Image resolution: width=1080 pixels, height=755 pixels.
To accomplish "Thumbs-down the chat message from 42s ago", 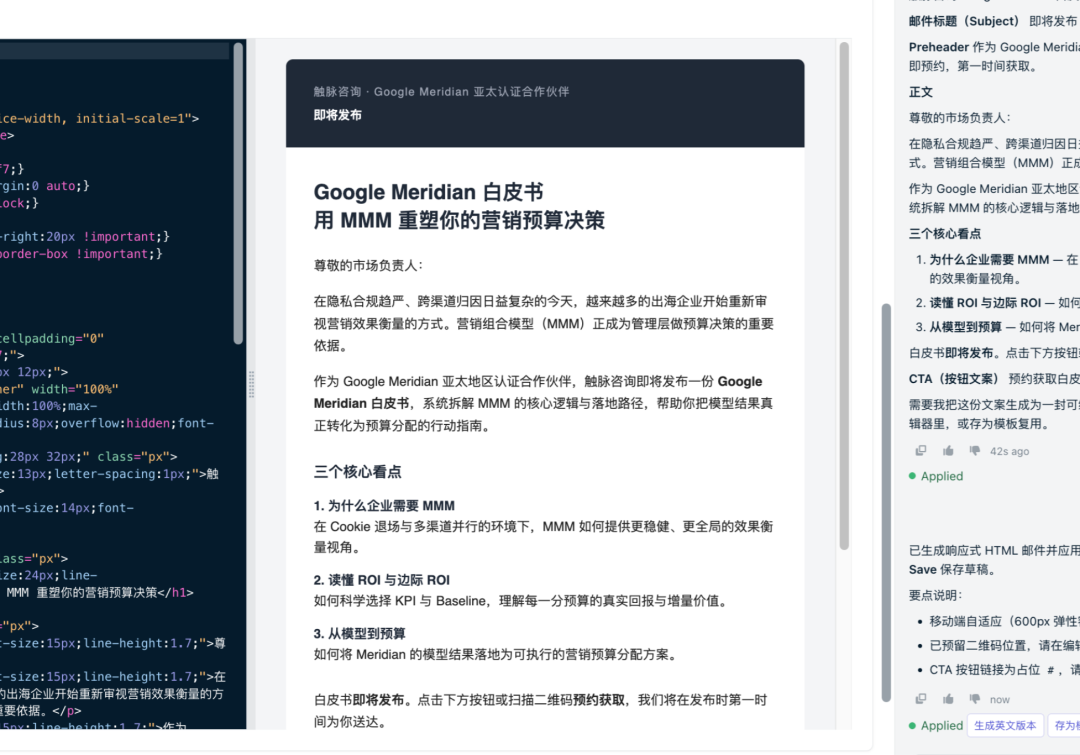I will pyautogui.click(x=974, y=451).
